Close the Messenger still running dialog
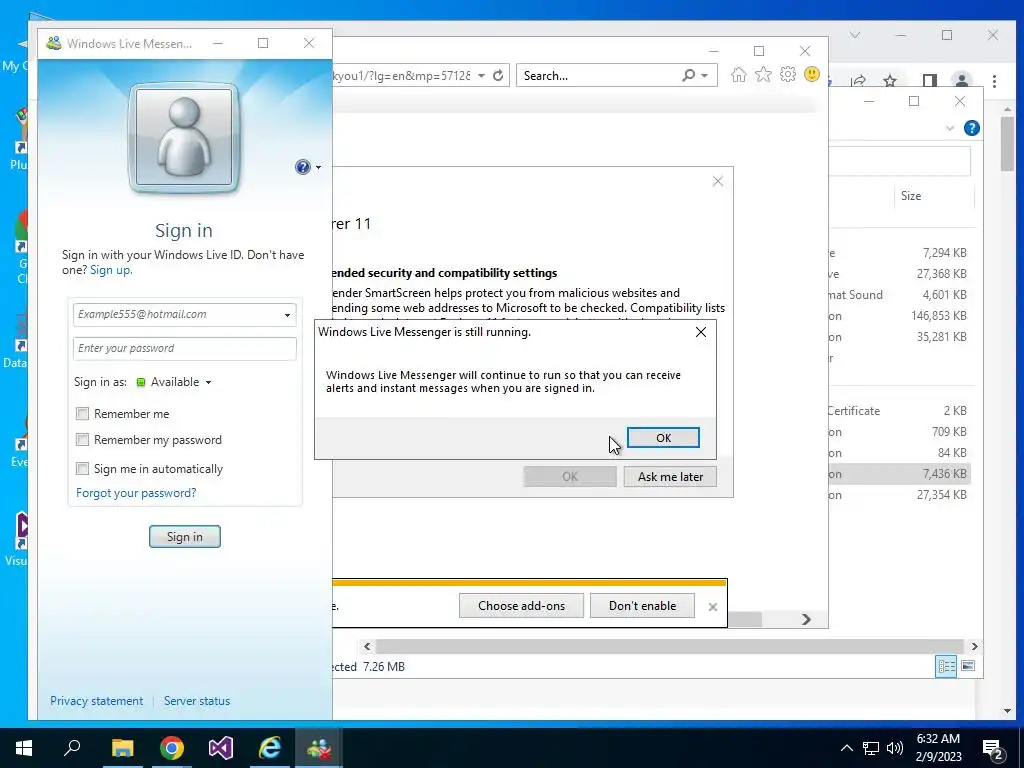The width and height of the screenshot is (1024, 768). point(701,332)
